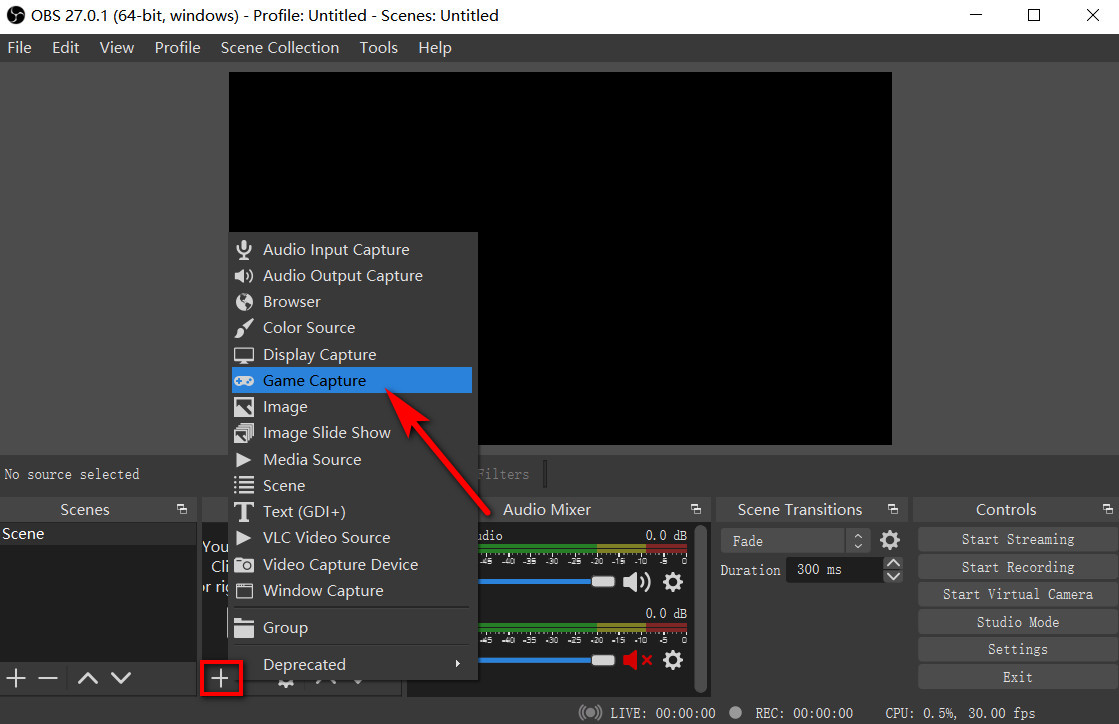The width and height of the screenshot is (1119, 724).
Task: Click the black preview canvas
Action: click(x=560, y=258)
